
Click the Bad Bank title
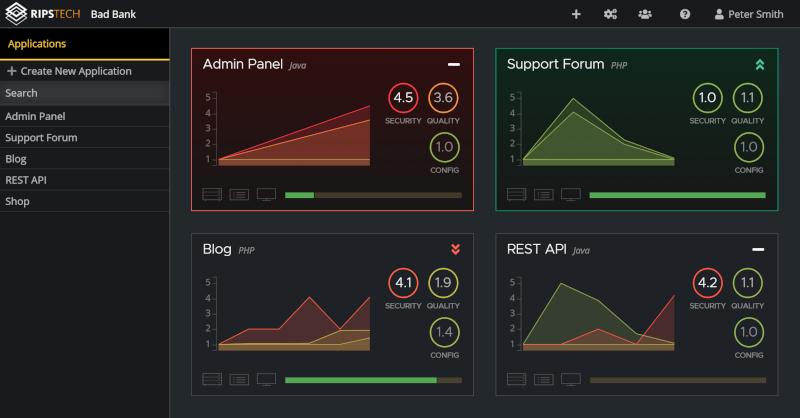(113, 14)
